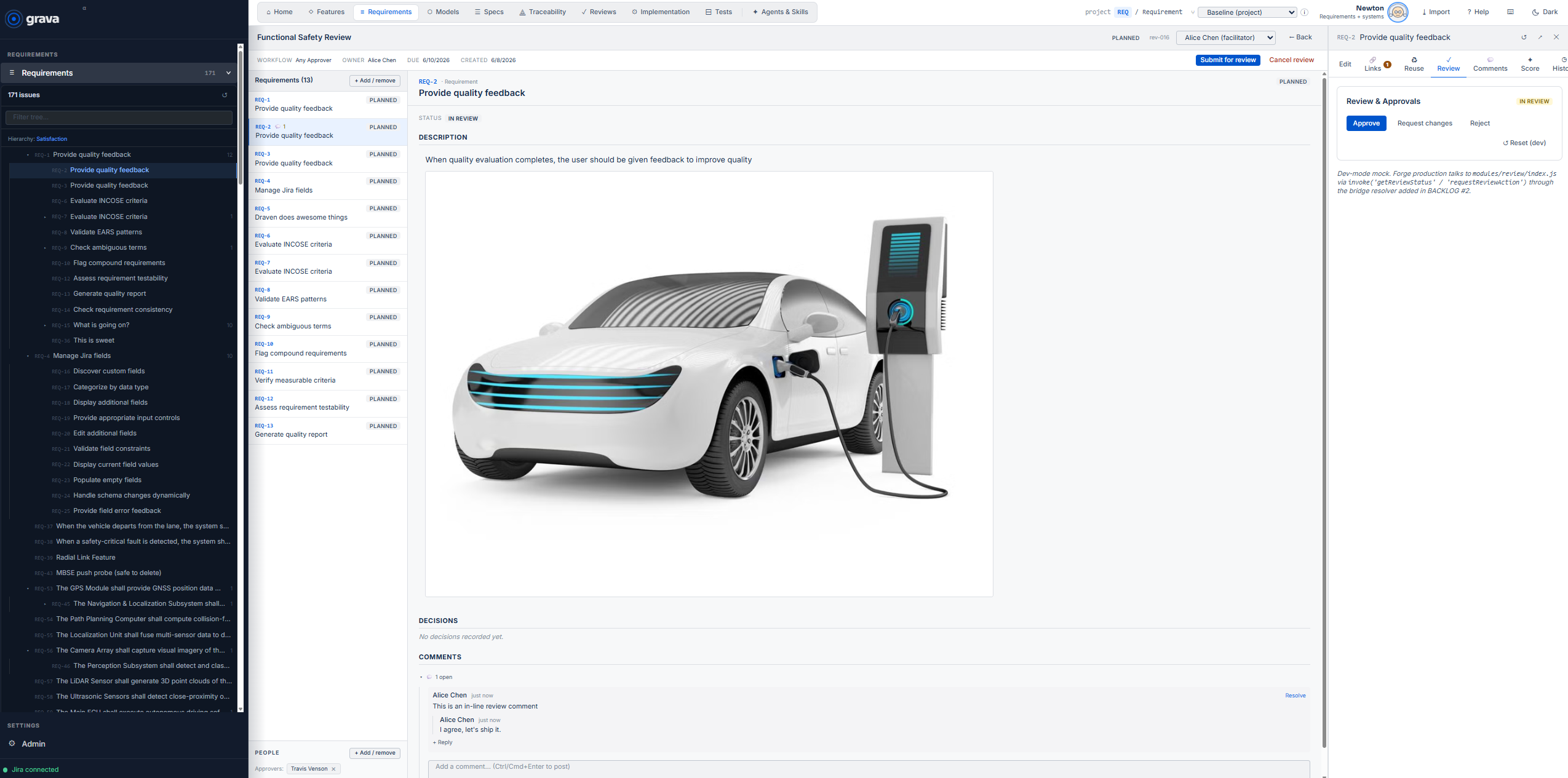Open the Tests tab

tap(718, 12)
